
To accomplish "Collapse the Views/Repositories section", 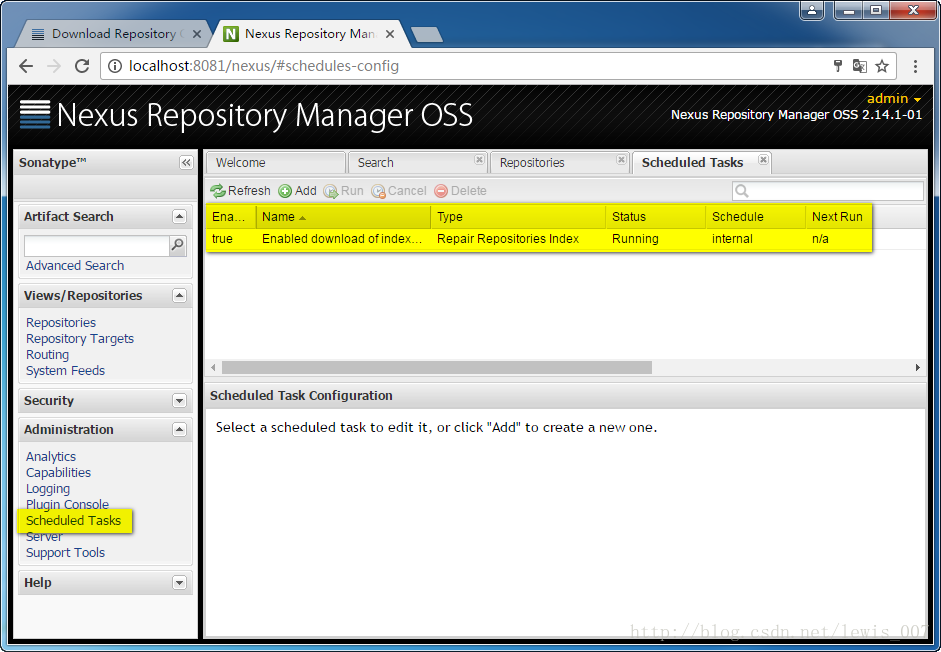I will pos(179,296).
